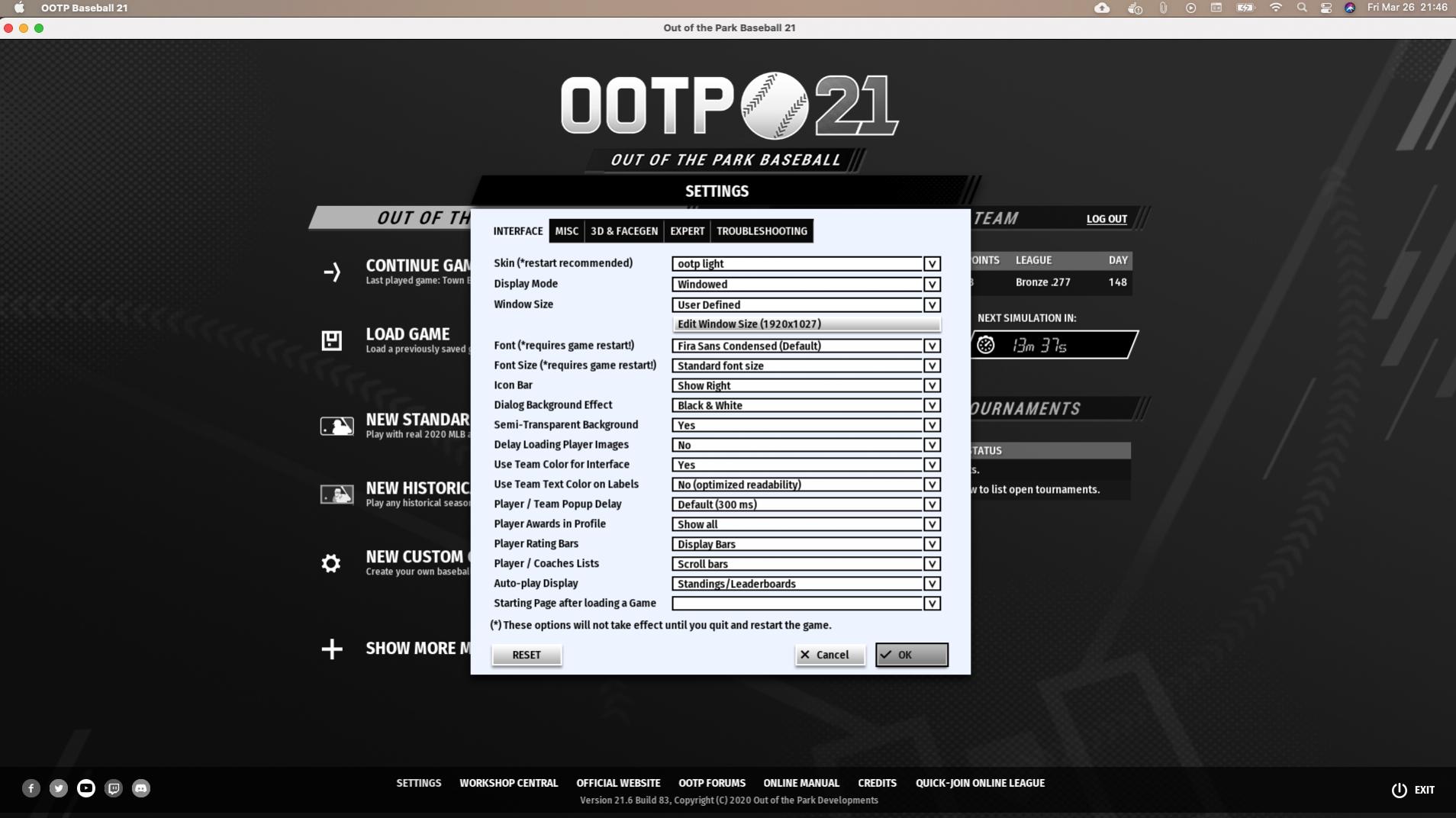Expand the Player Rating Bars dropdown
Screen dimensions: 1456x818
932,545
